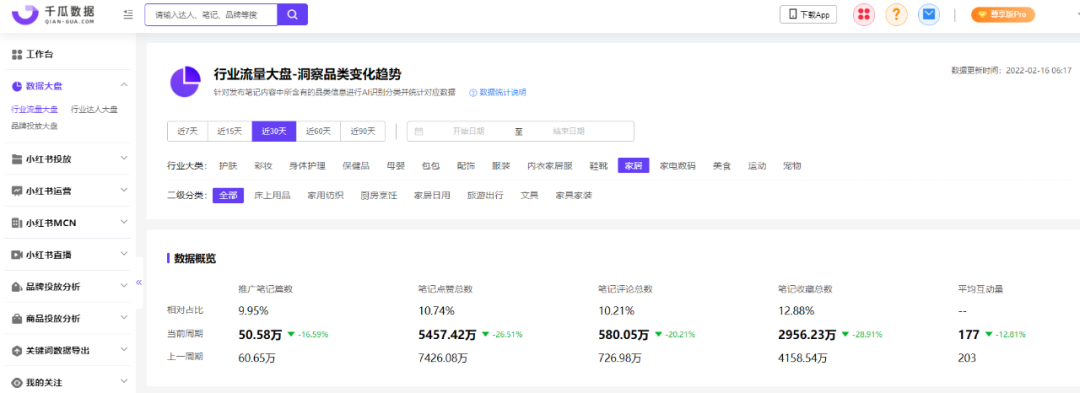Choose 鞋靴 industry category
The height and width of the screenshot is (393, 1080).
pyautogui.click(x=599, y=166)
